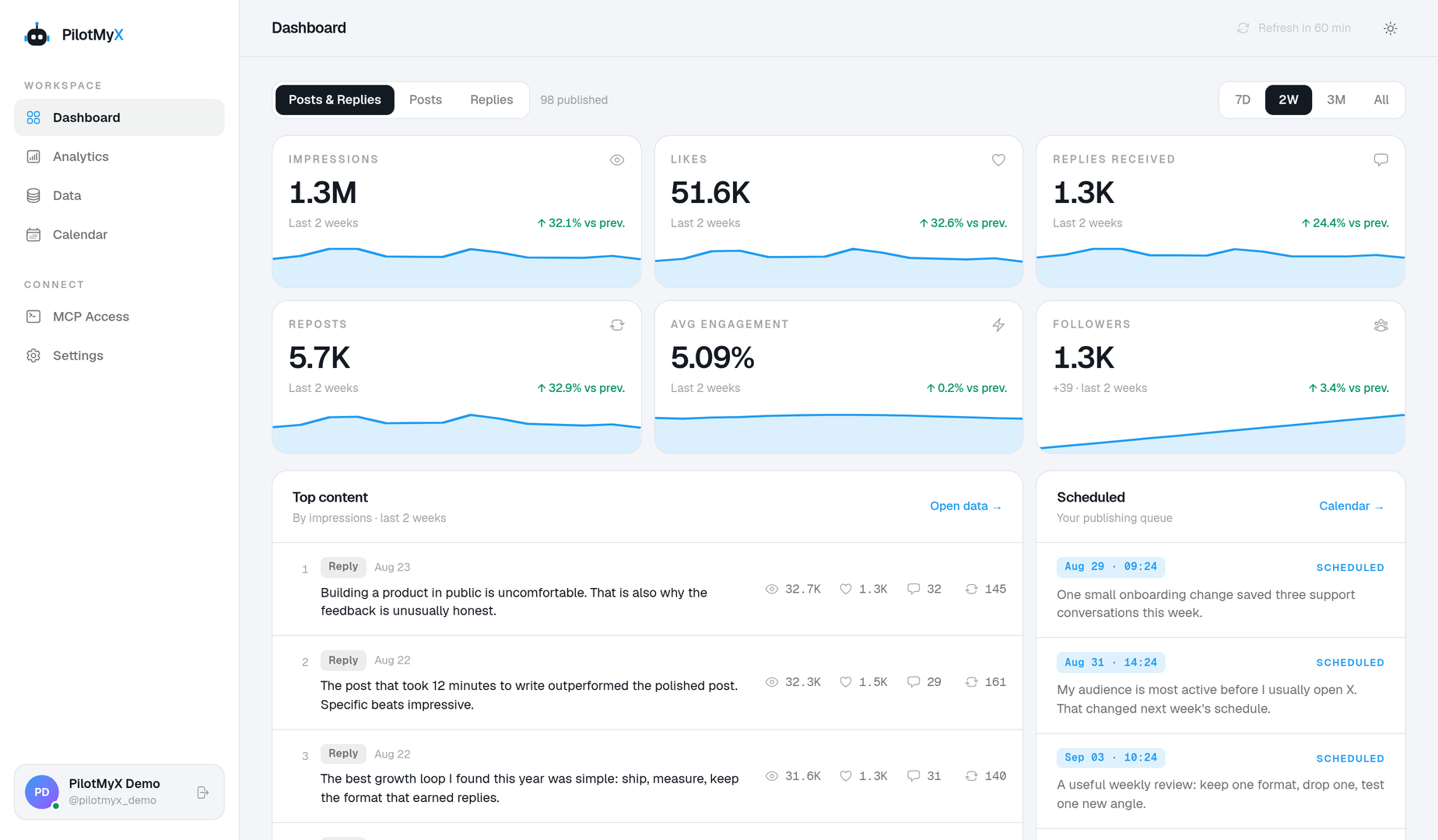
Task: Click the lightning bolt icon on Avg Engagement card
Action: click(998, 324)
